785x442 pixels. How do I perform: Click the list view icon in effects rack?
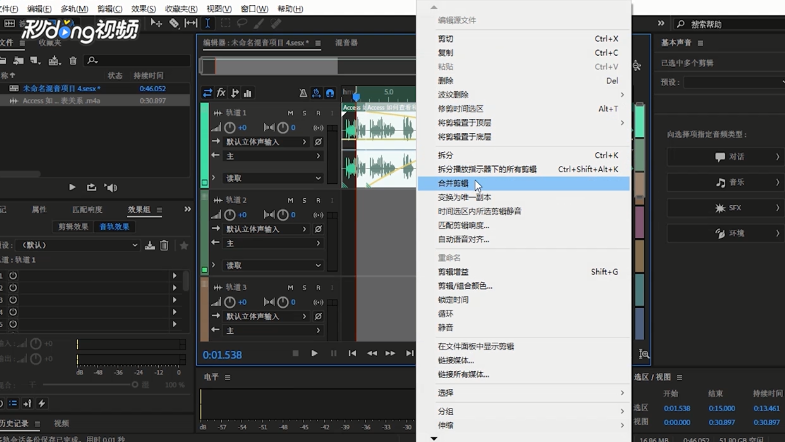click(x=13, y=403)
